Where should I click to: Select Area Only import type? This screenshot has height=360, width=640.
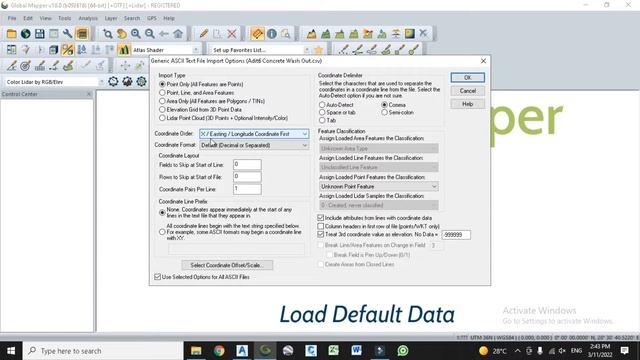tap(162, 101)
